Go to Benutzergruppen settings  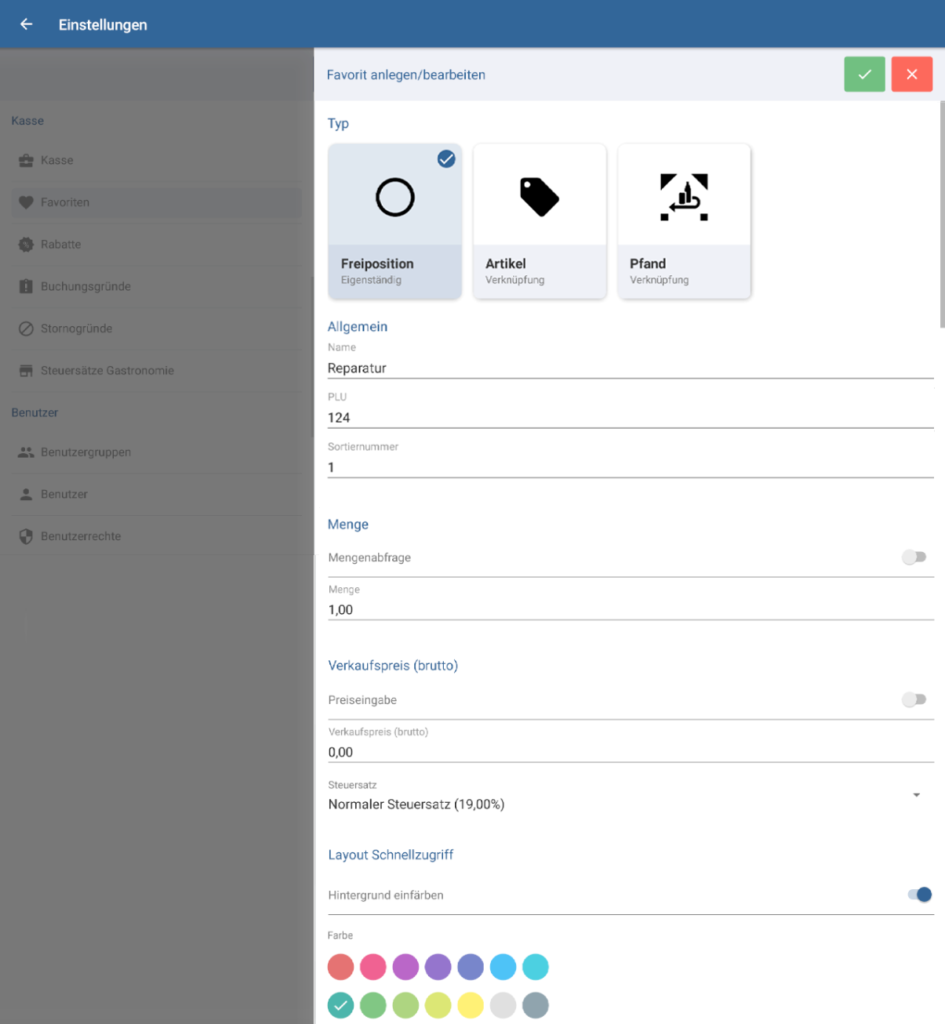85,452
